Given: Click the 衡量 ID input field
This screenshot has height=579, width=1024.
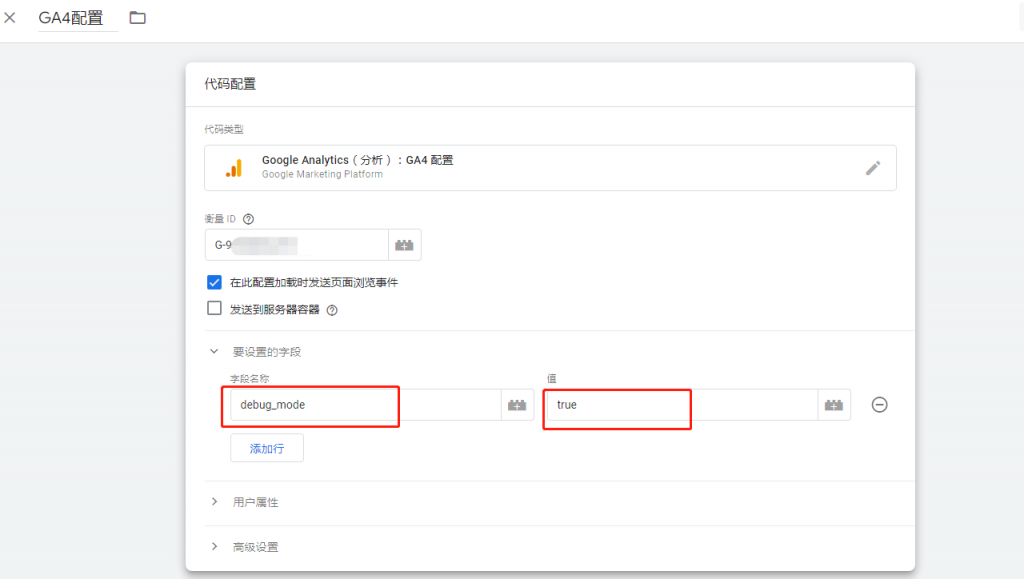Looking at the screenshot, I should pyautogui.click(x=296, y=245).
